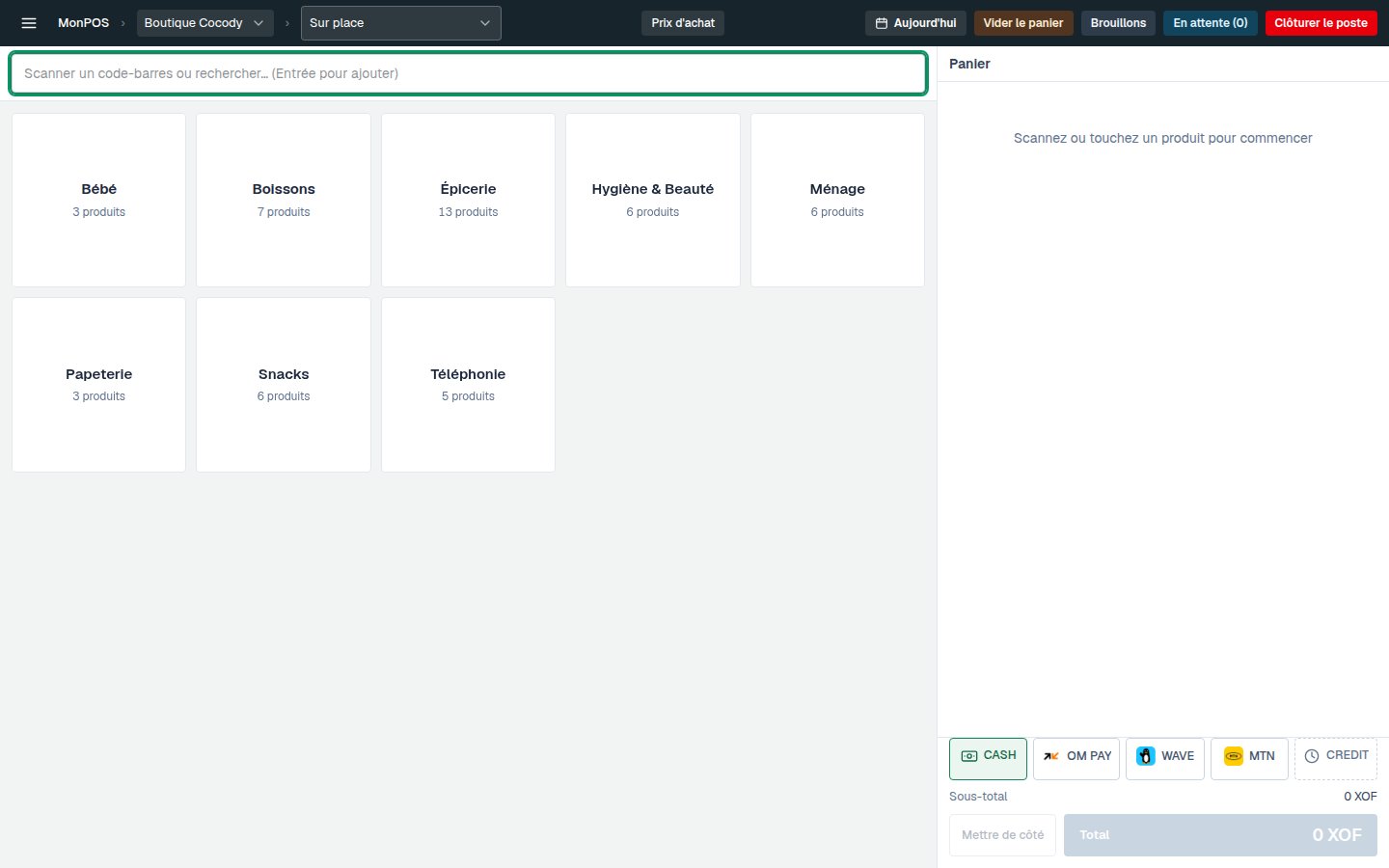Click the cash banknote icon
1389x868 pixels.
(969, 756)
